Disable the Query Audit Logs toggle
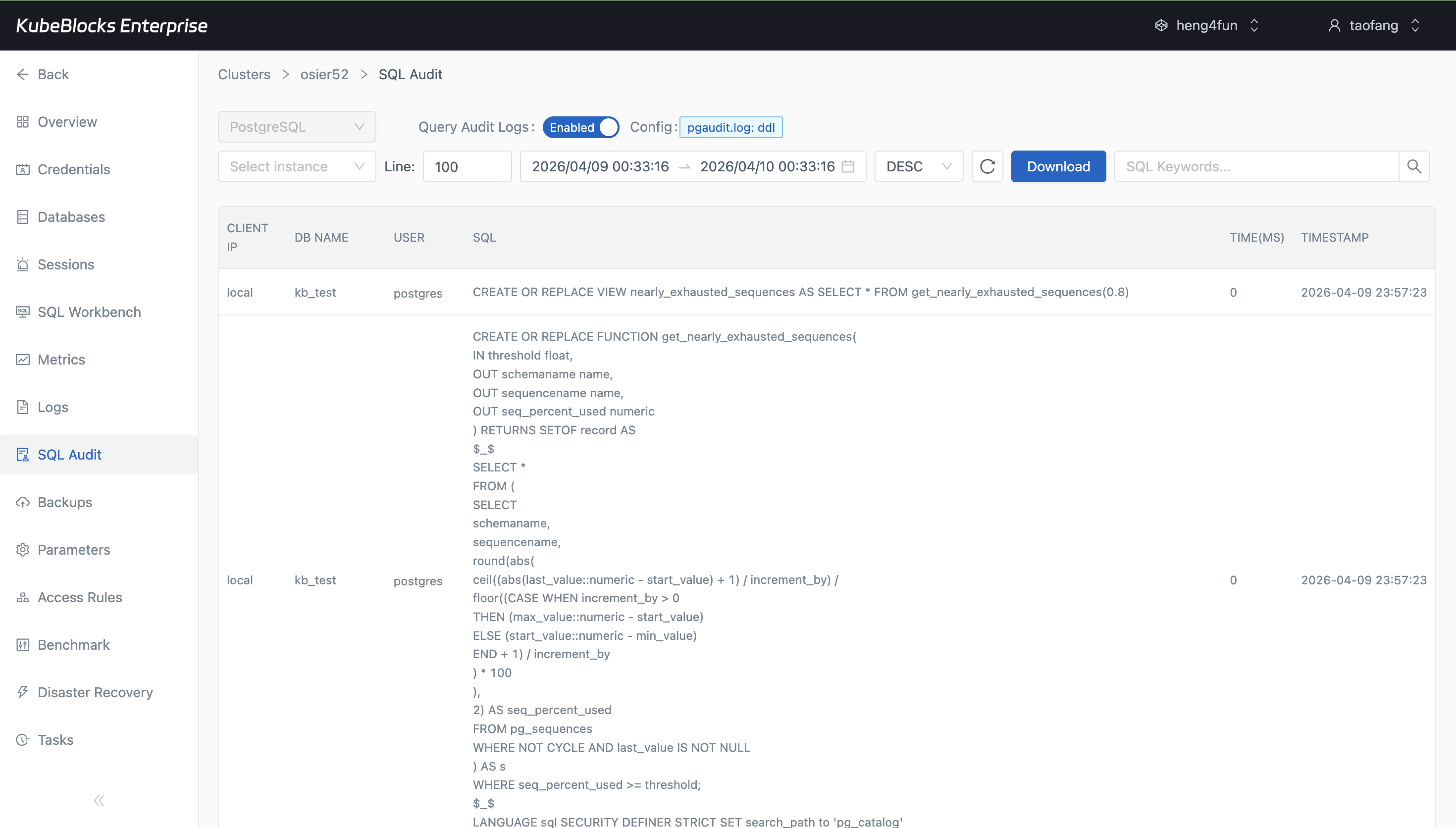The width and height of the screenshot is (1456, 828). (x=580, y=127)
